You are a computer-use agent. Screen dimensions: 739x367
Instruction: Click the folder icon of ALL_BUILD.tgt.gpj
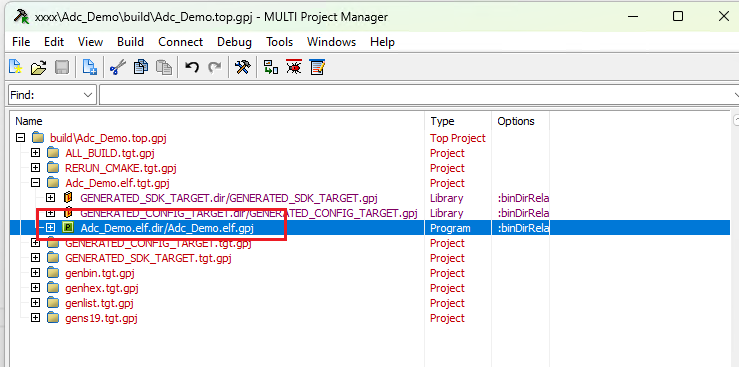coord(53,153)
